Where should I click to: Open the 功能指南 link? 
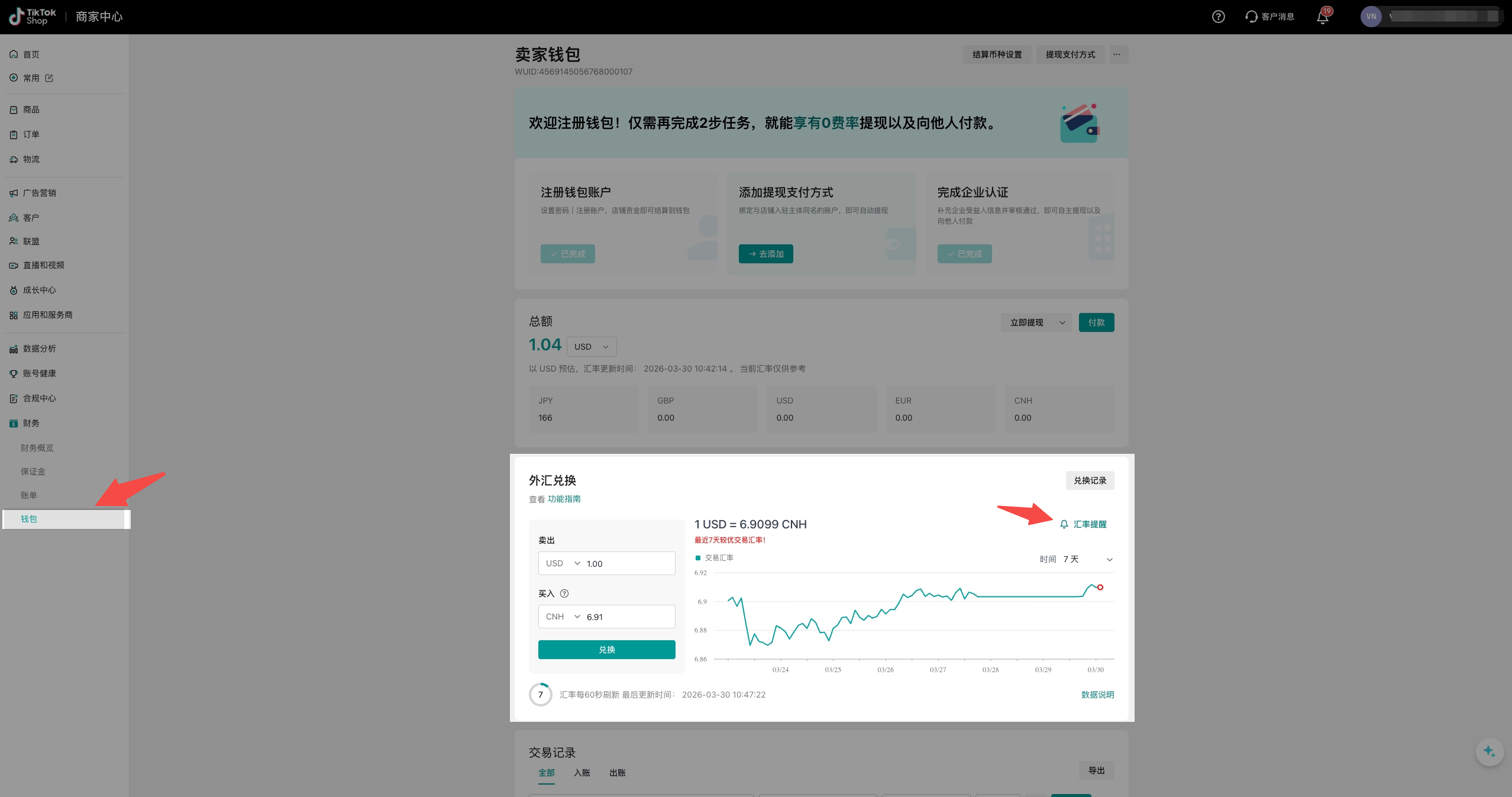click(564, 499)
